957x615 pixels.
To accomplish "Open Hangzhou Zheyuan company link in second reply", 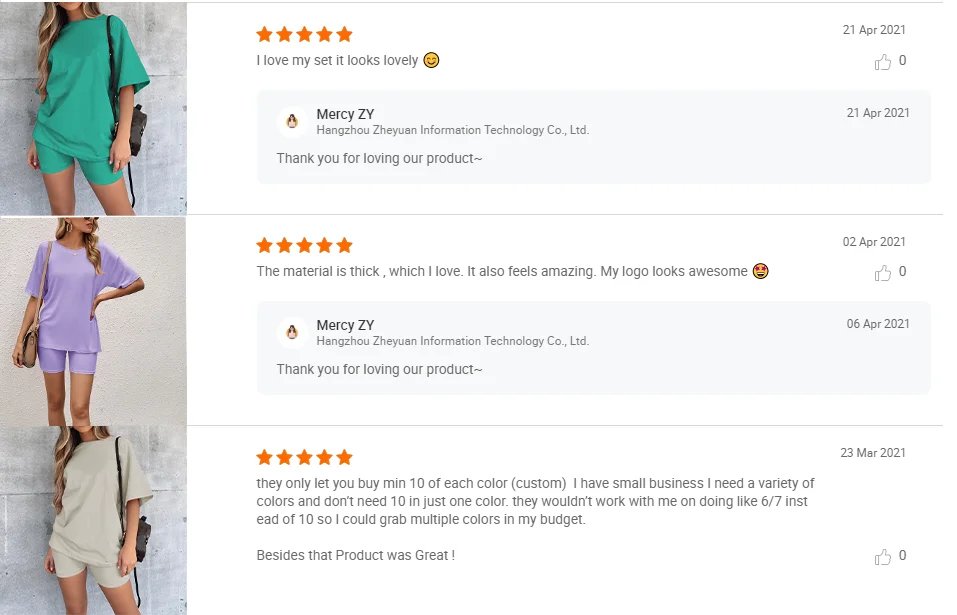I will [x=452, y=341].
